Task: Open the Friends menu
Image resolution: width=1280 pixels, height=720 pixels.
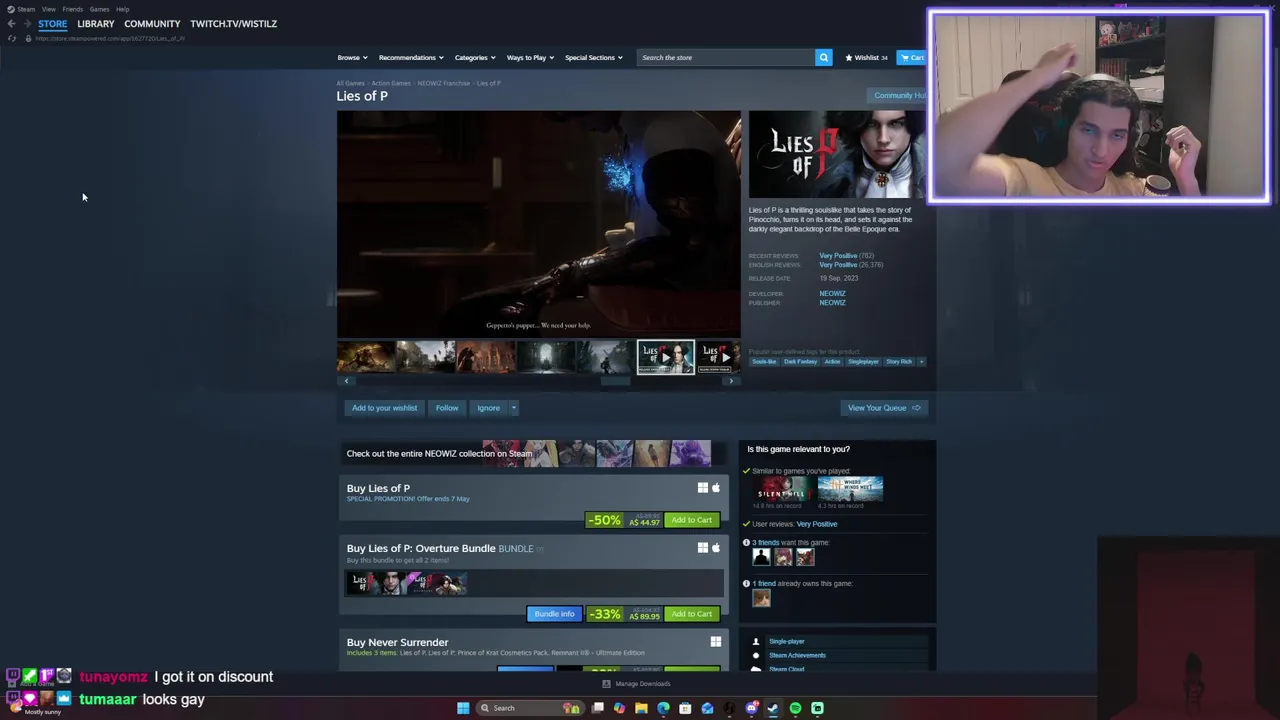Action: [x=72, y=9]
